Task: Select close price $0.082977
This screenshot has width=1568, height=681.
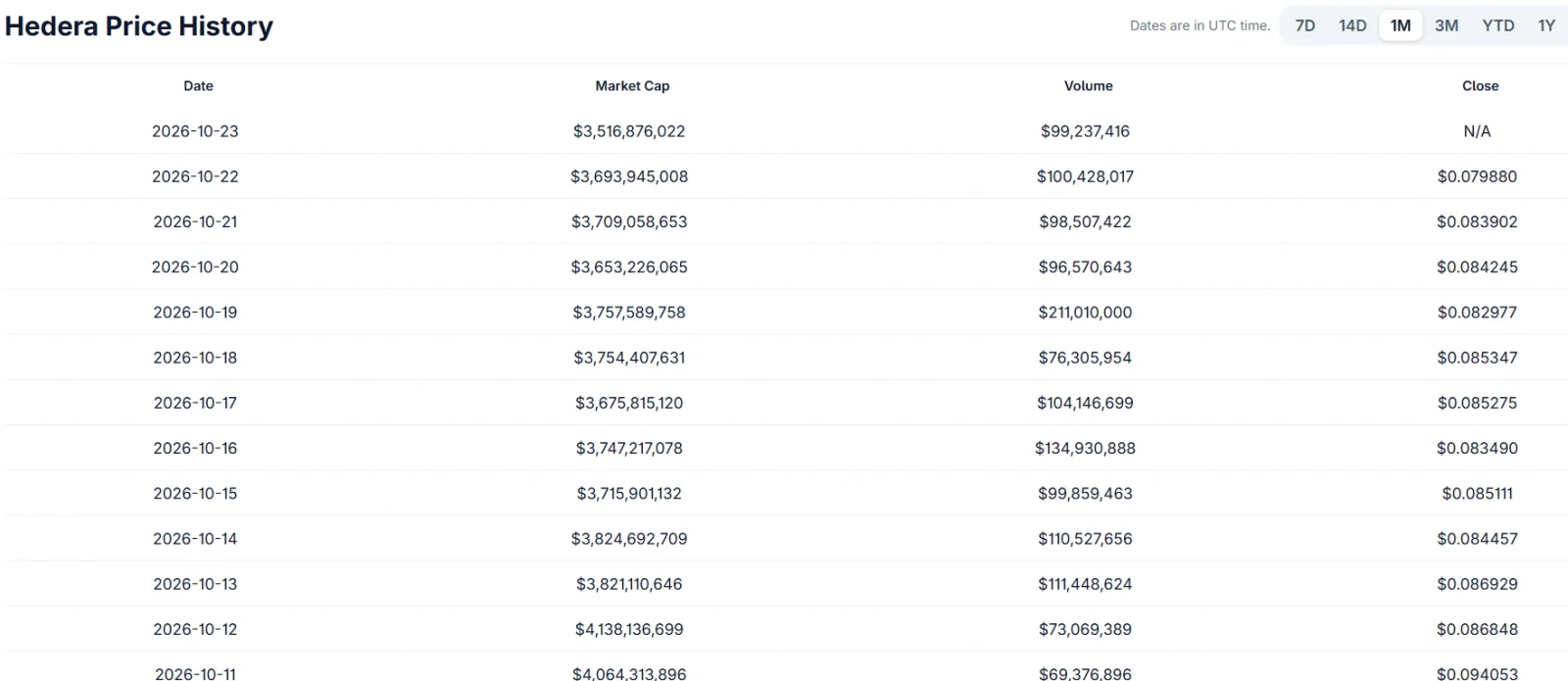Action: 1477,313
